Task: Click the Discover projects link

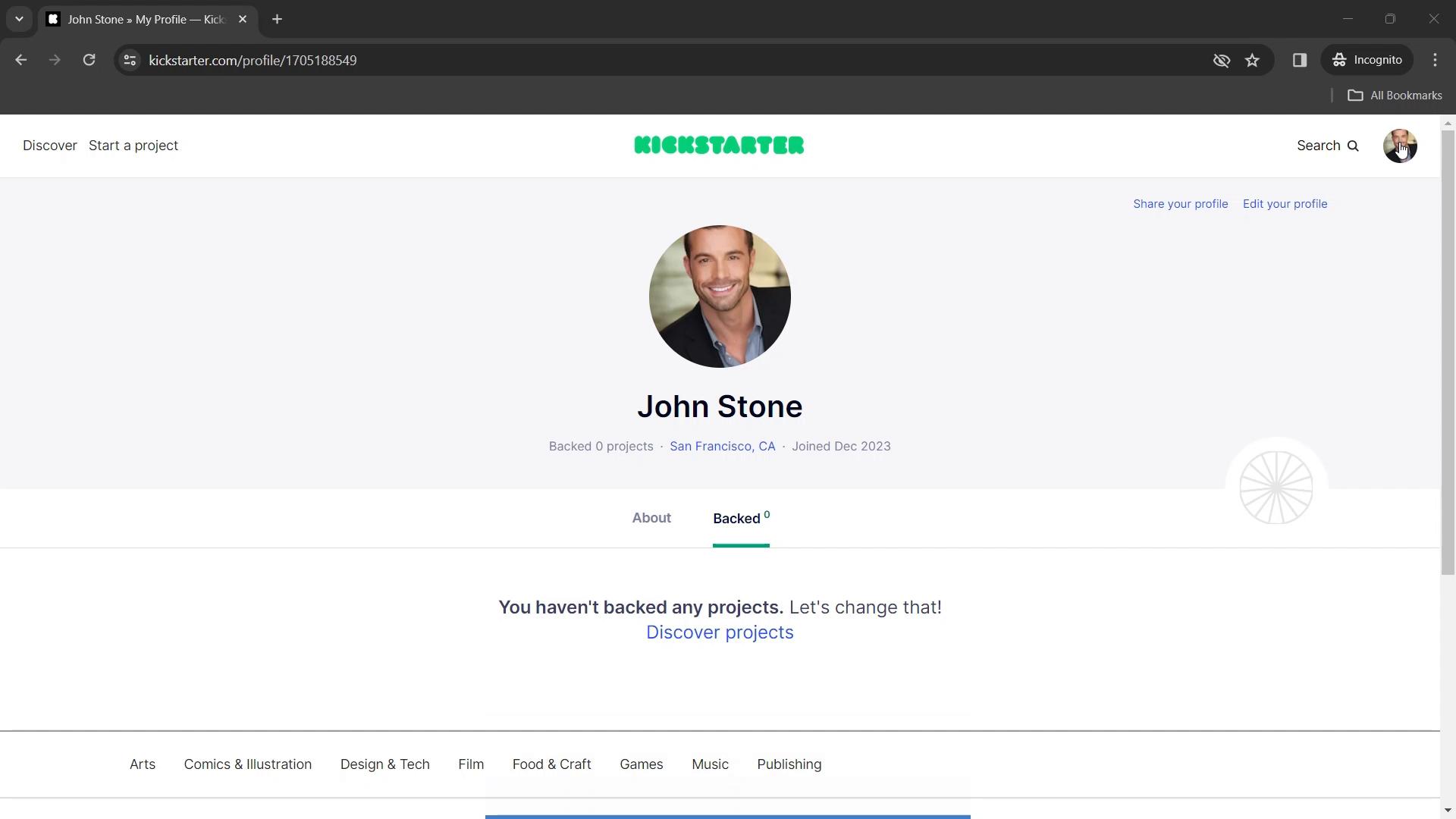Action: [x=720, y=632]
